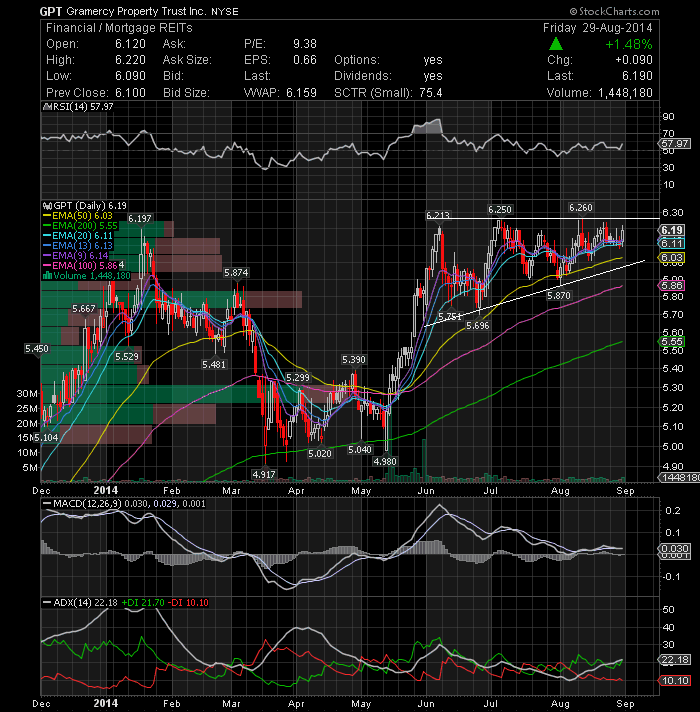Click the 6.250 peak price label
Image resolution: width=700 pixels, height=712 pixels.
pyautogui.click(x=500, y=209)
